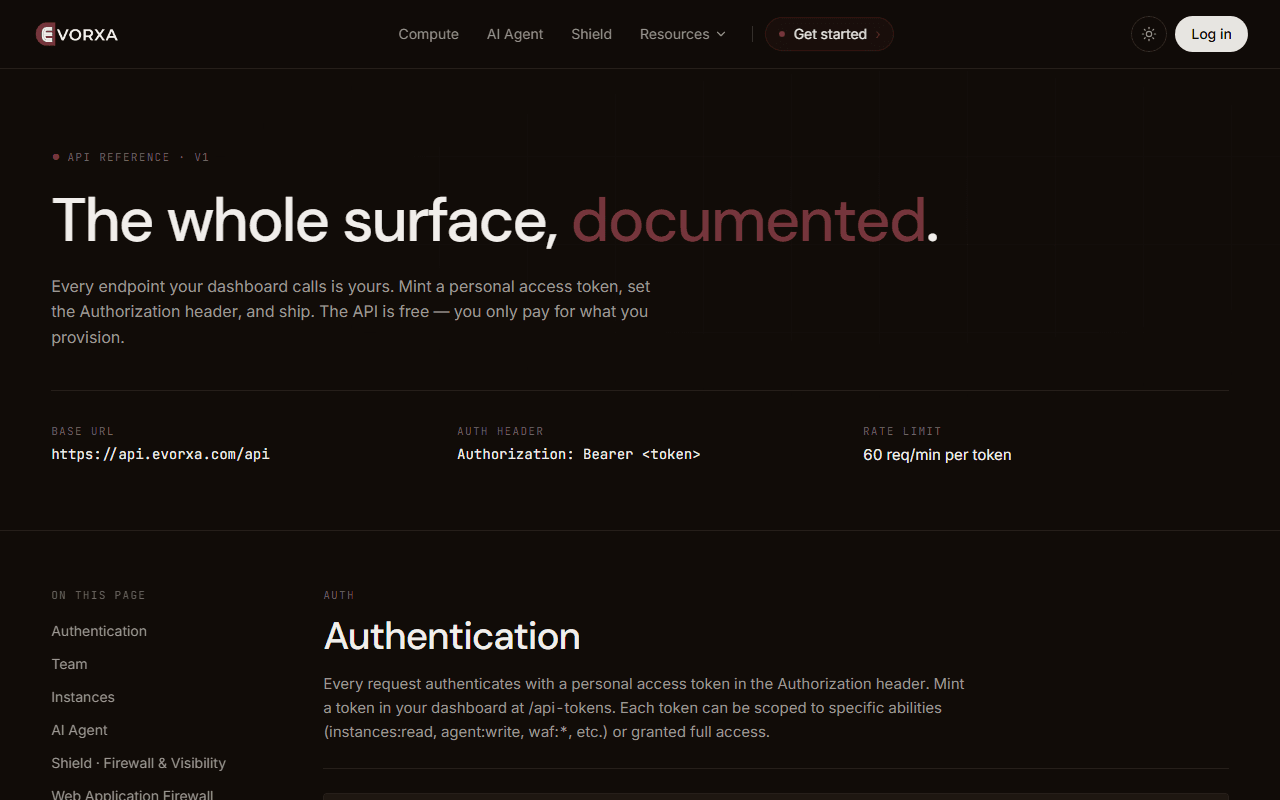Click the AUTH label above Authentication heading
The height and width of the screenshot is (800, 1280).
[x=339, y=595]
